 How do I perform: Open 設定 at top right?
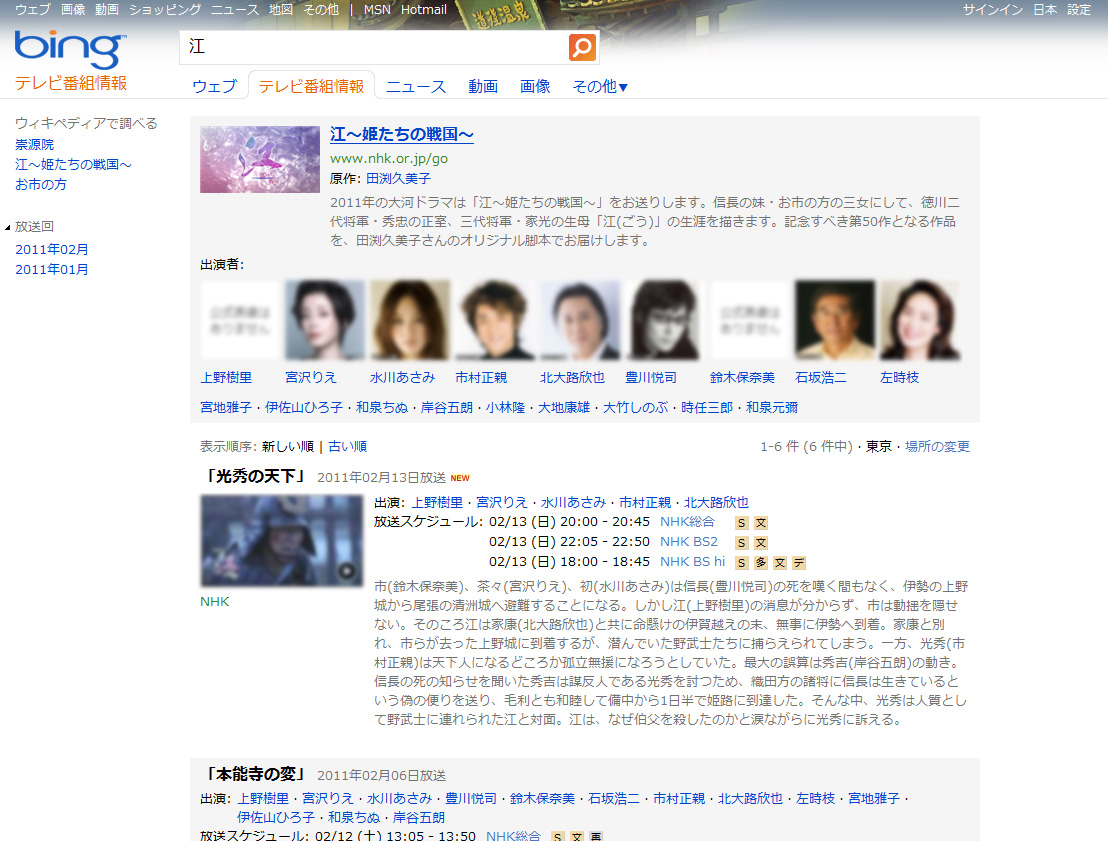(x=1079, y=10)
